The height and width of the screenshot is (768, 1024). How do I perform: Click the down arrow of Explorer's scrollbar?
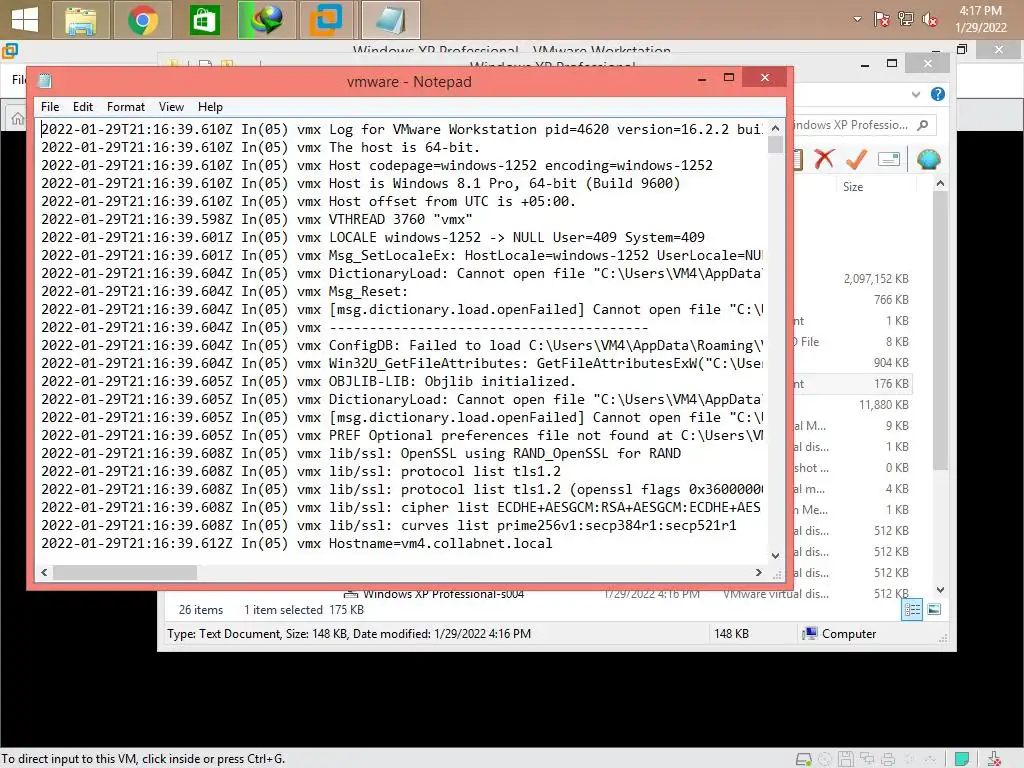[940, 590]
